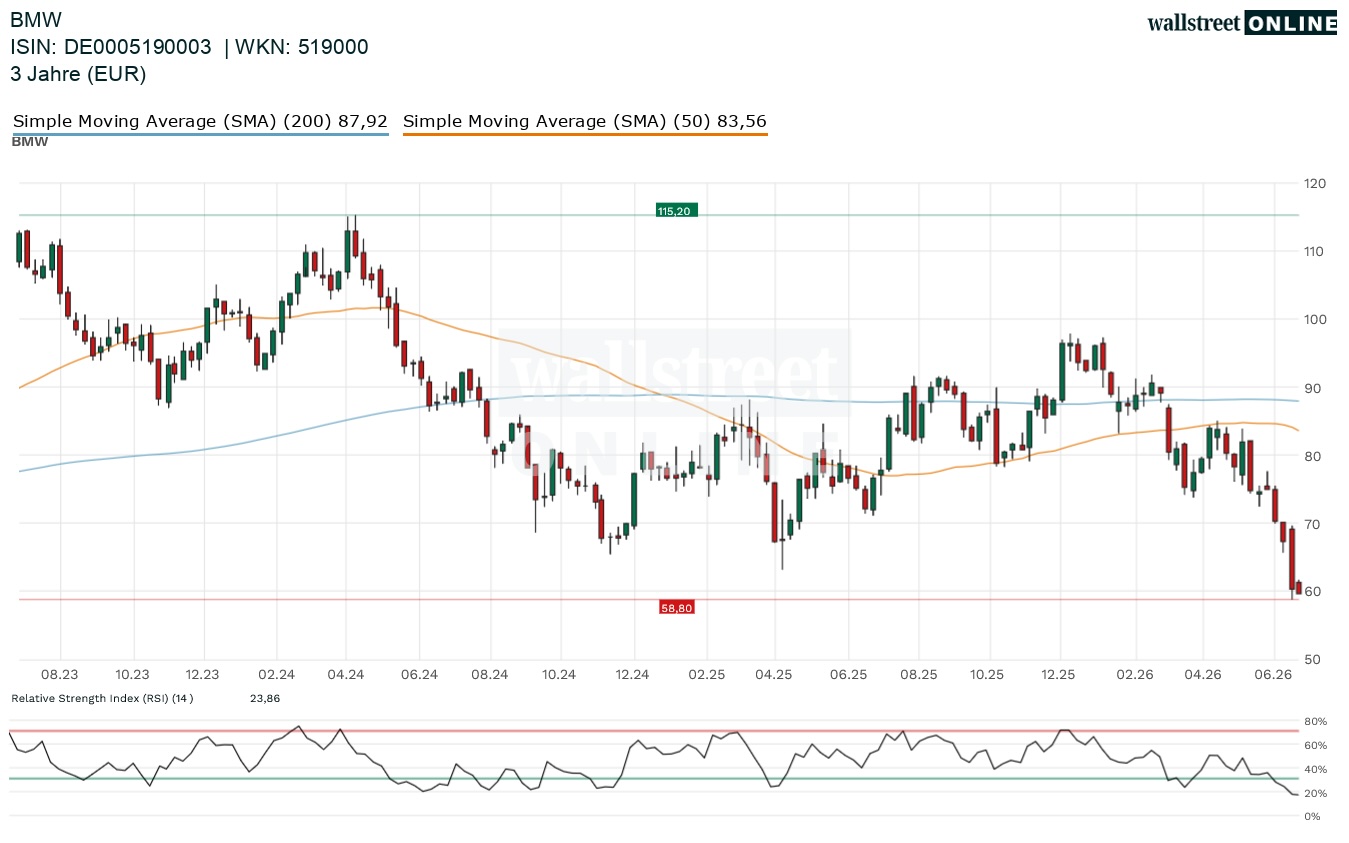
Task: Click the SMA (50) 83,56 legend entry
Action: pyautogui.click(x=585, y=121)
